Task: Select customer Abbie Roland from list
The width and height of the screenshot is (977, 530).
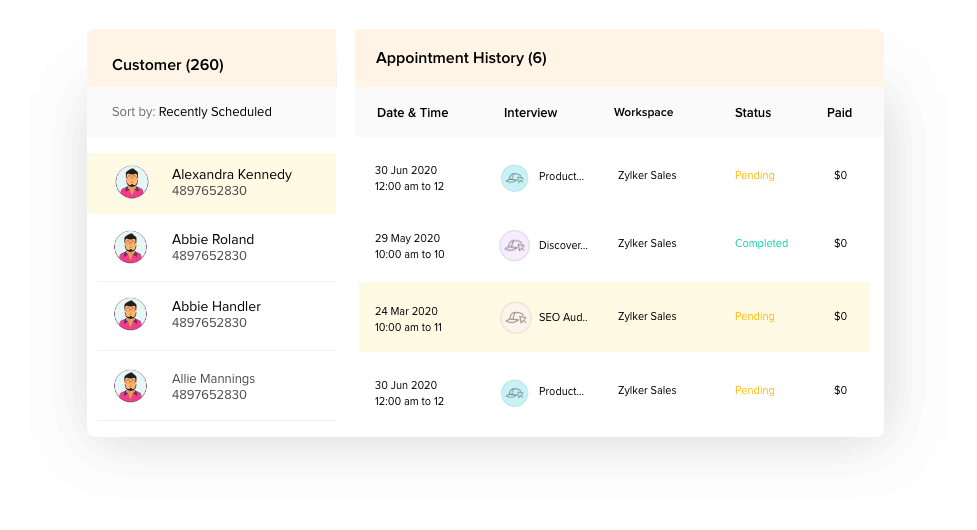Action: tap(213, 240)
